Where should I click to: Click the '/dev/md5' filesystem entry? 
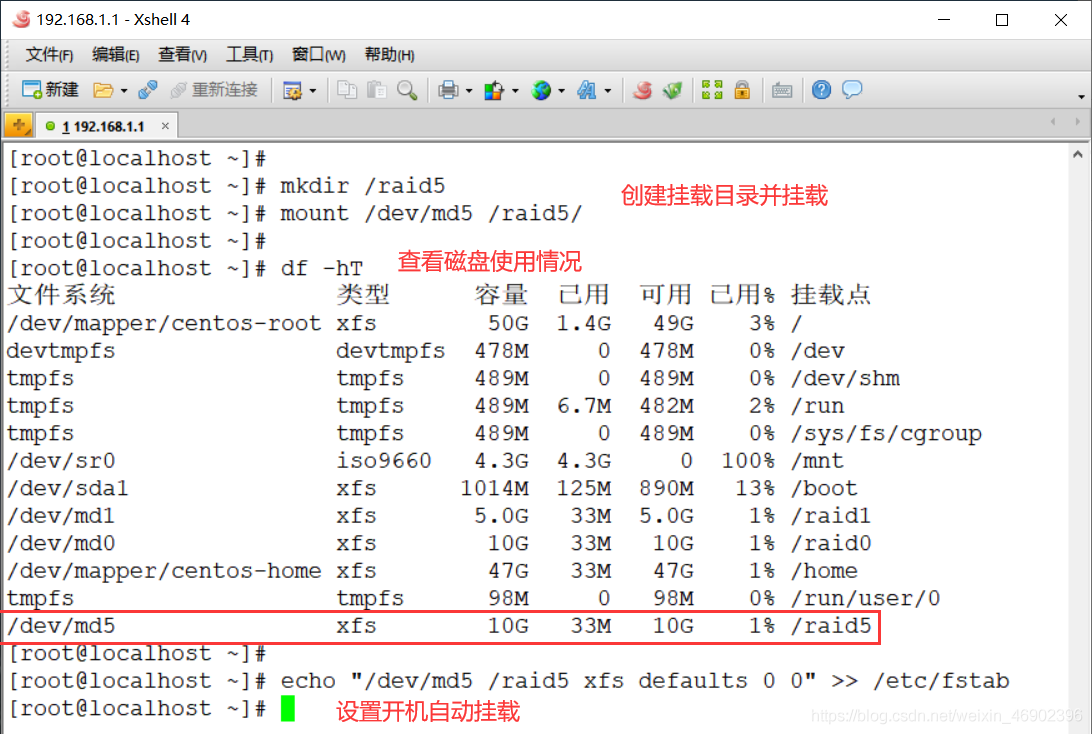click(x=61, y=626)
